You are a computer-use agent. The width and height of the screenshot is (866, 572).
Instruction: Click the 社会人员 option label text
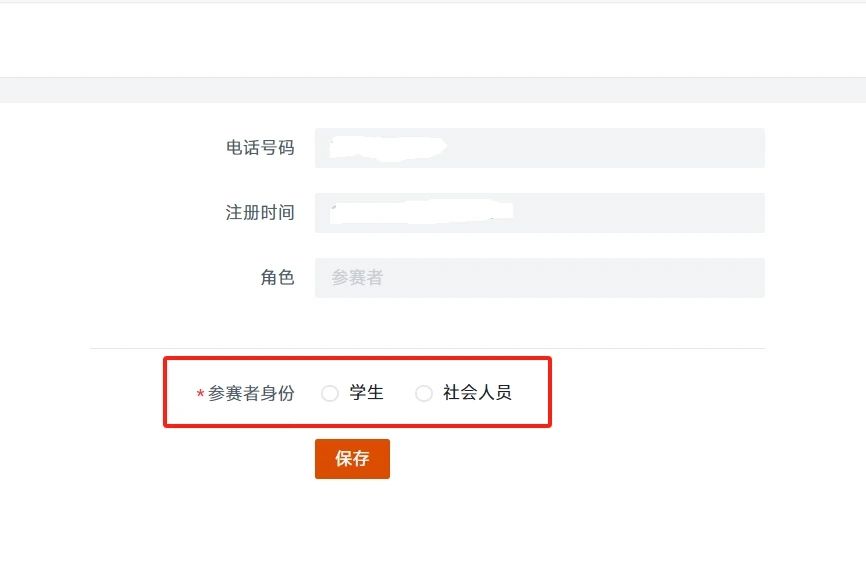[477, 393]
